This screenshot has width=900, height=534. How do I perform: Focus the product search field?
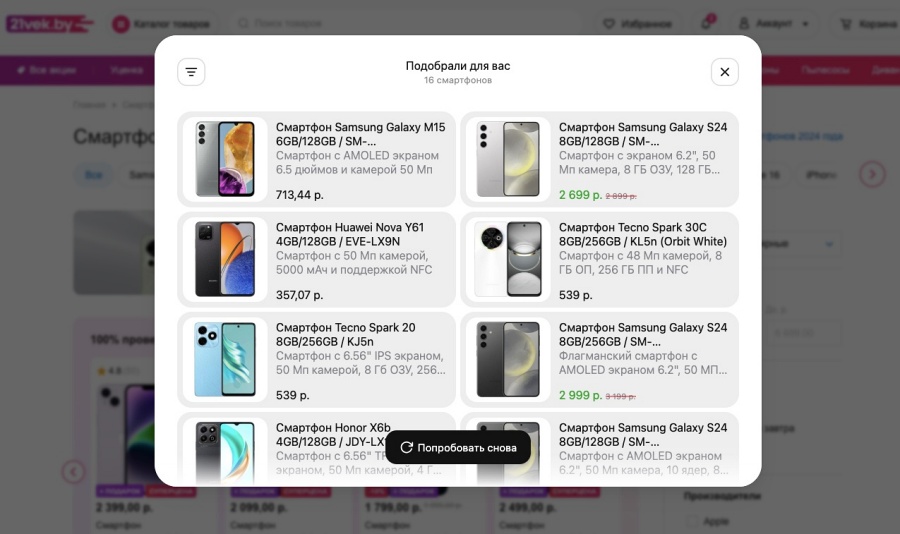(x=410, y=24)
